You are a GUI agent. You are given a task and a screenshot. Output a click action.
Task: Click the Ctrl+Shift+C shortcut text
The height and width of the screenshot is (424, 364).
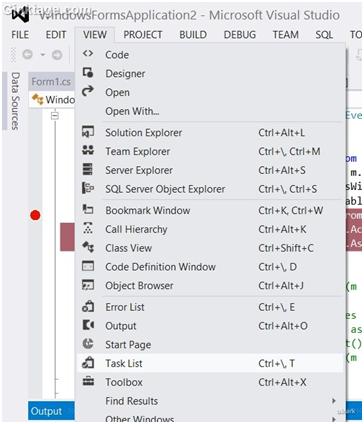click(286, 248)
